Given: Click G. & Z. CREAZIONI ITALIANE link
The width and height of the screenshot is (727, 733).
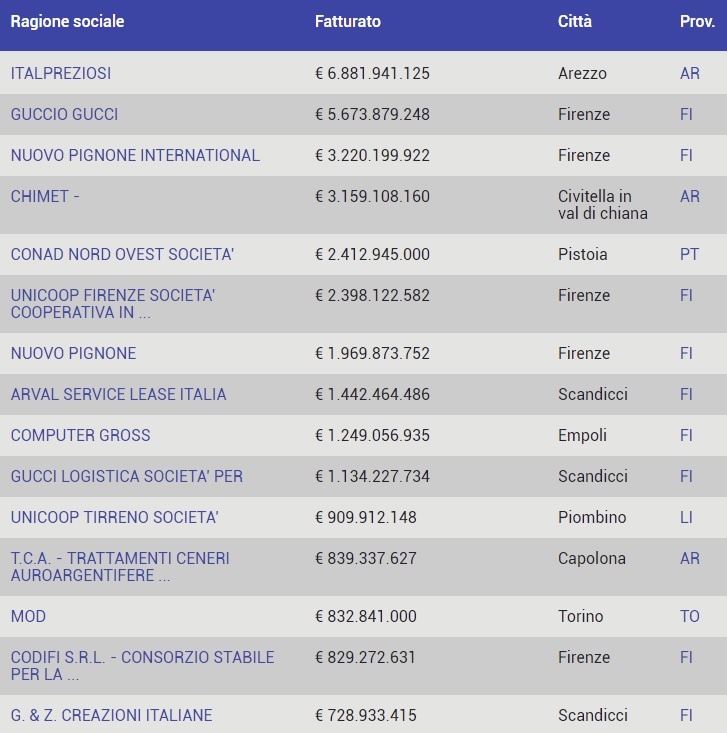Looking at the screenshot, I should [111, 715].
